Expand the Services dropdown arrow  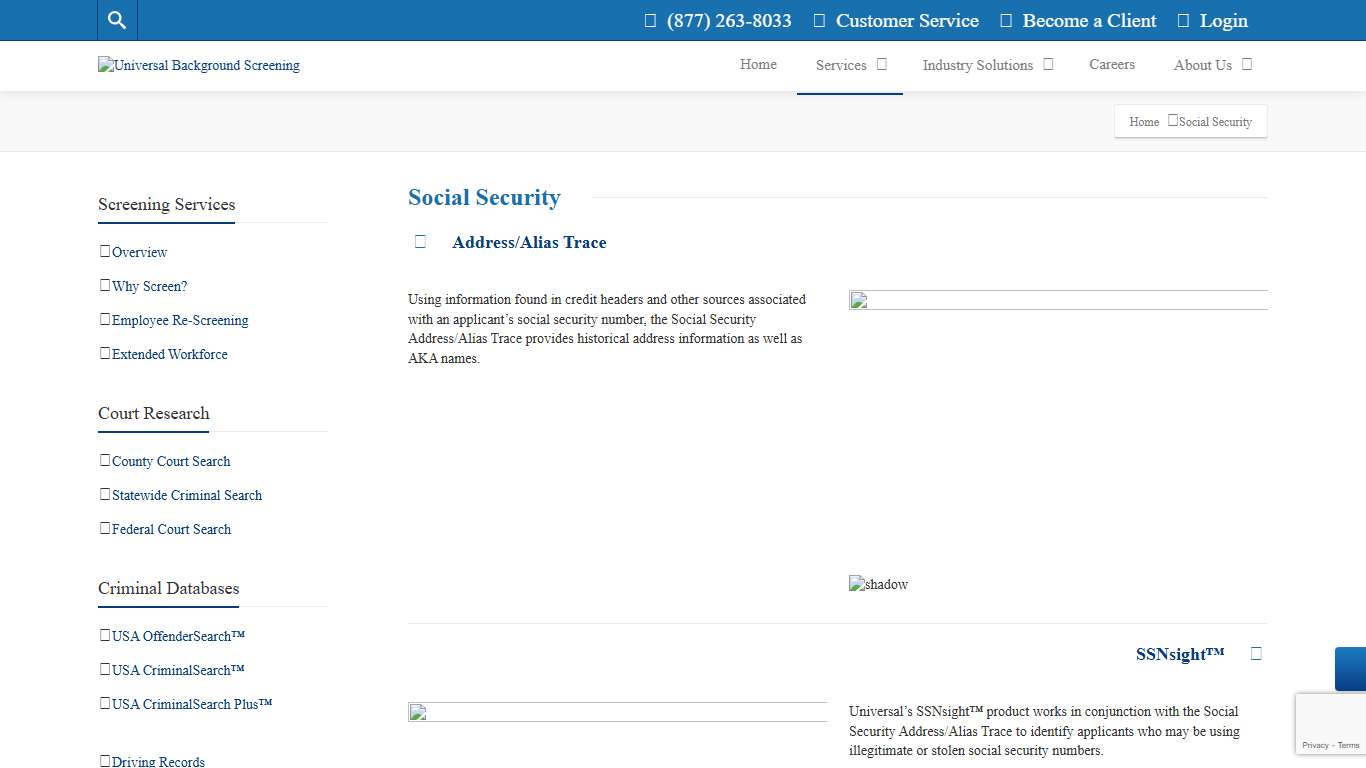pos(881,63)
